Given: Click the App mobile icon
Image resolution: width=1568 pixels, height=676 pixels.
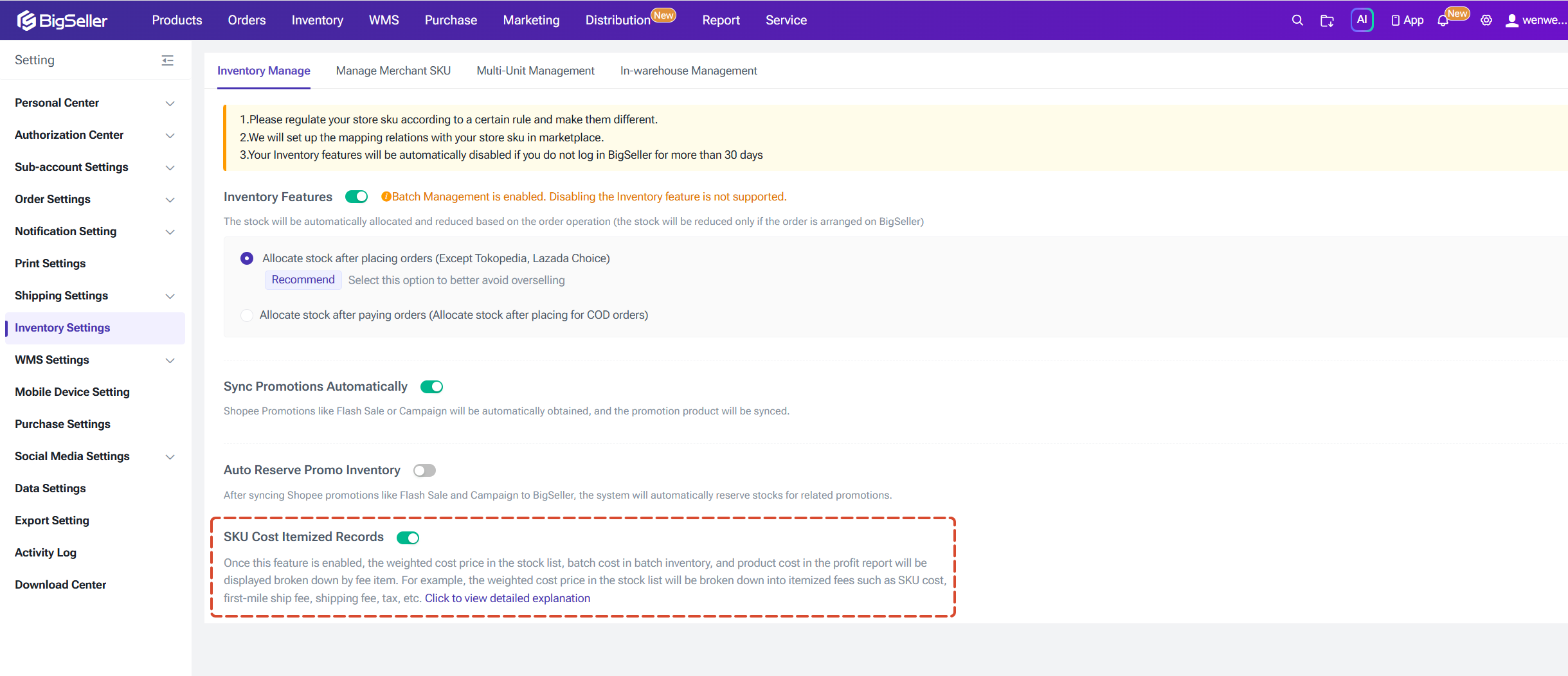Looking at the screenshot, I should pyautogui.click(x=1407, y=21).
